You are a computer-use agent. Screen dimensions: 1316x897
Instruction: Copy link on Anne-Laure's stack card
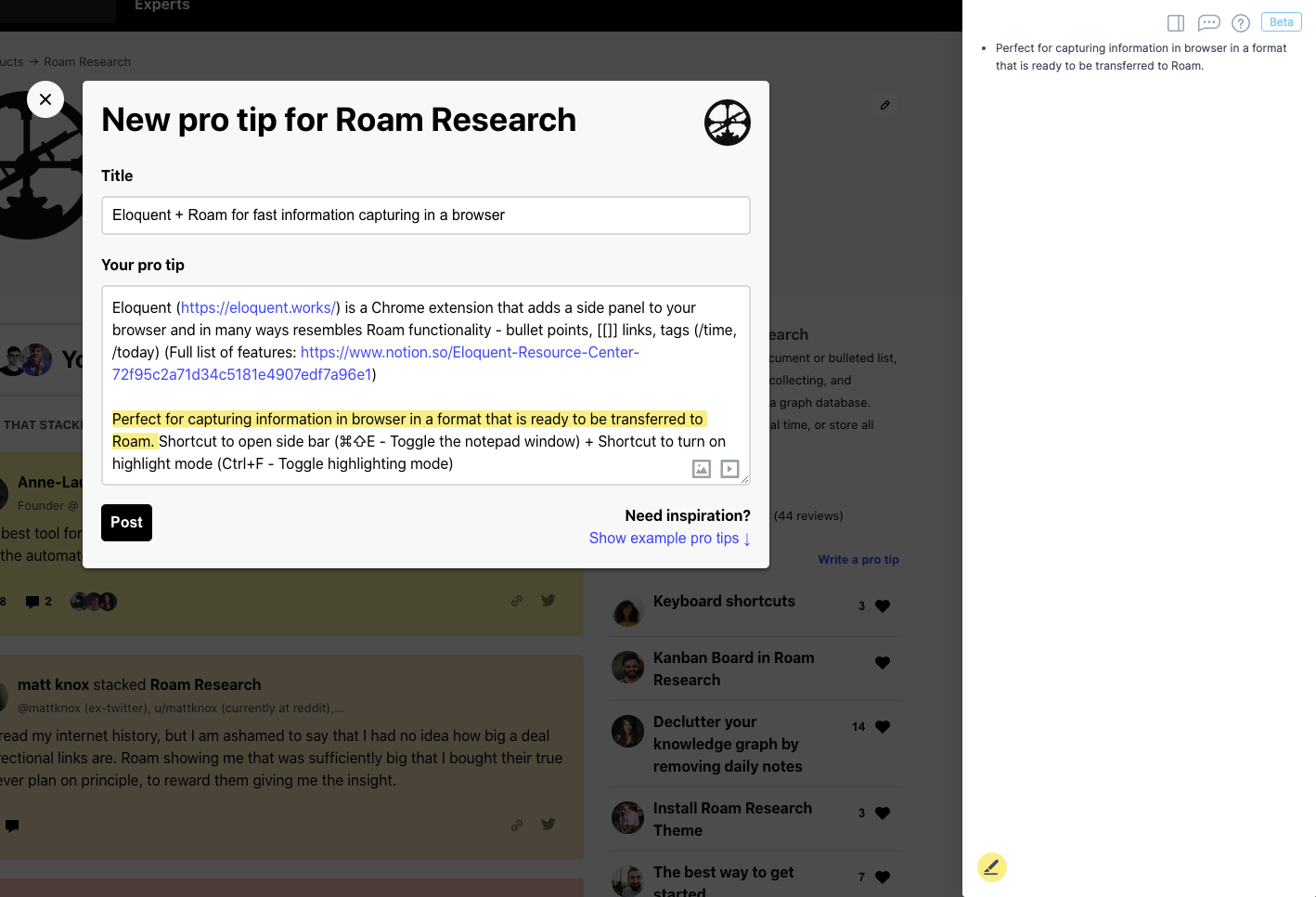pyautogui.click(x=517, y=601)
